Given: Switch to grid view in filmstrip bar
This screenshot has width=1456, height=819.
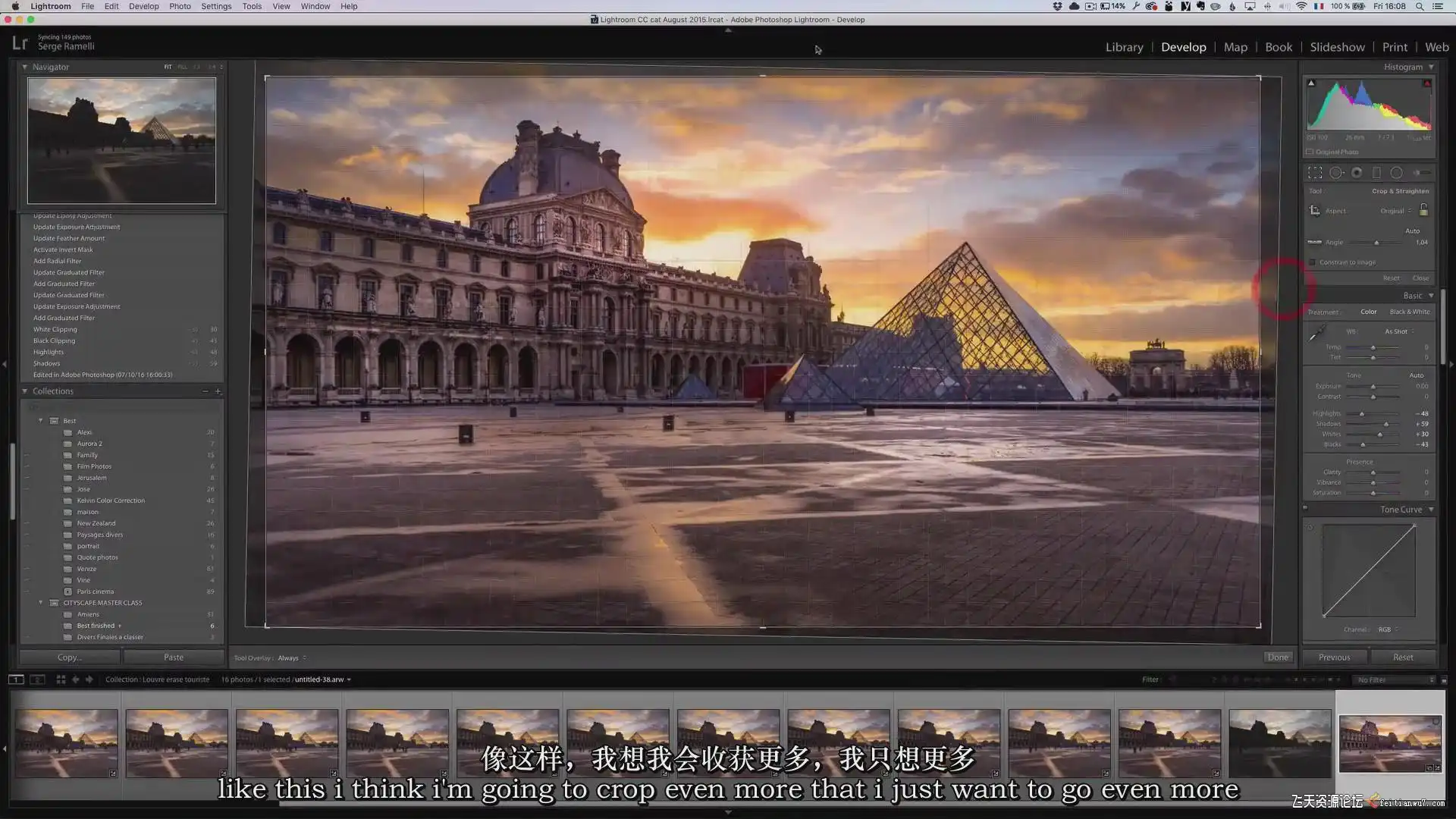Looking at the screenshot, I should coord(61,679).
